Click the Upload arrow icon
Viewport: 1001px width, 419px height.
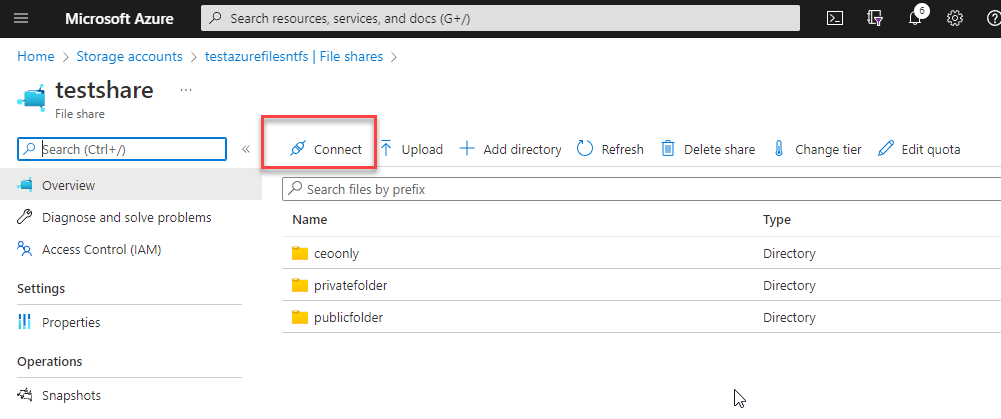coord(386,149)
